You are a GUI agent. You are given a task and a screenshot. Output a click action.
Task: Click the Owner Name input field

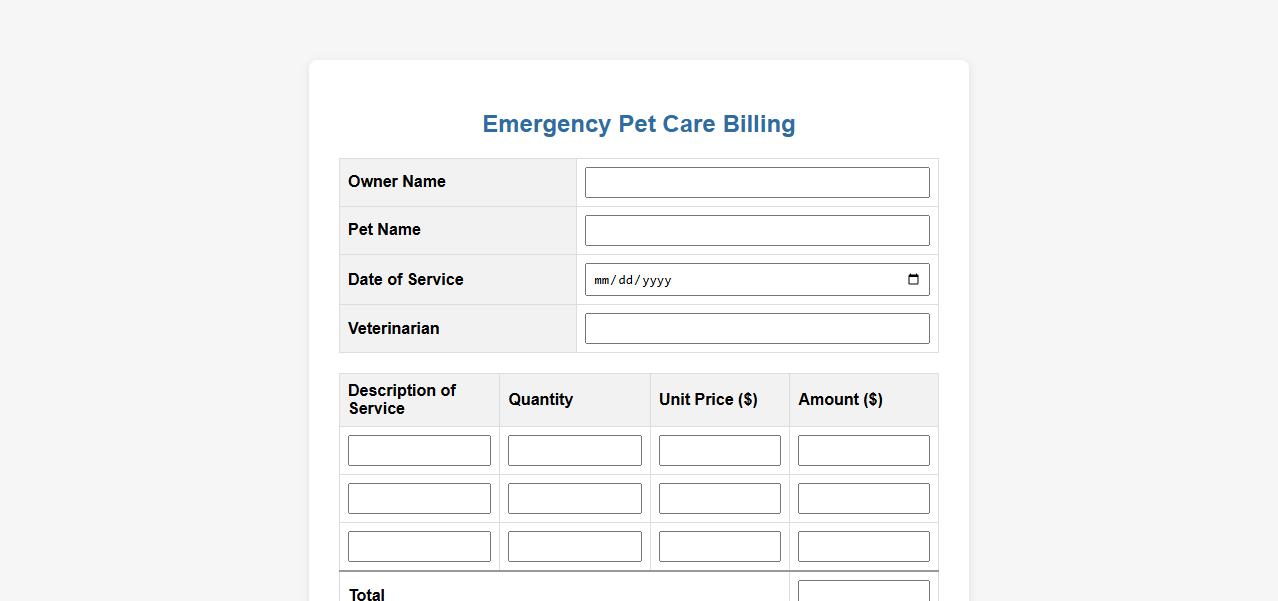pyautogui.click(x=757, y=183)
